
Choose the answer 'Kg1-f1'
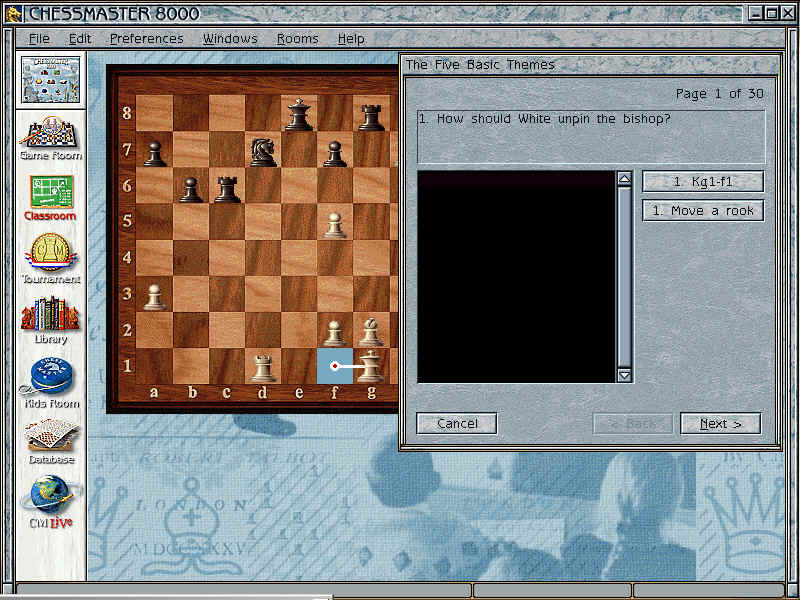click(x=702, y=182)
